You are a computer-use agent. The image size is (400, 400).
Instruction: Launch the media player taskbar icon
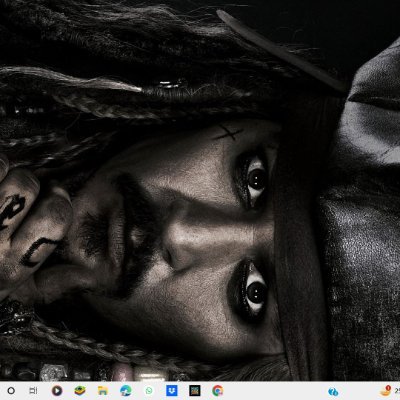tap(57, 390)
